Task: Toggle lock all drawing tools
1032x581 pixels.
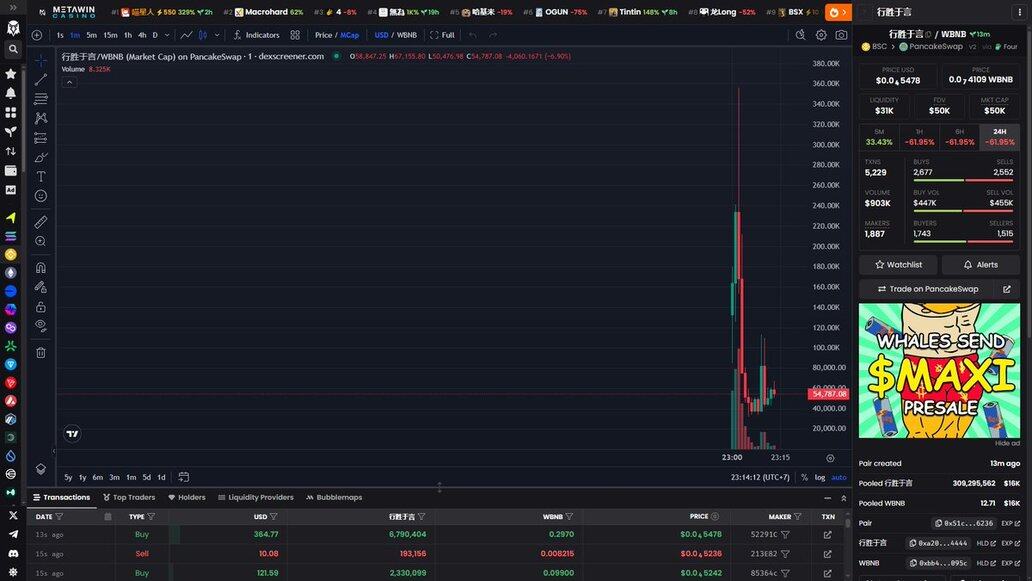Action: [41, 306]
